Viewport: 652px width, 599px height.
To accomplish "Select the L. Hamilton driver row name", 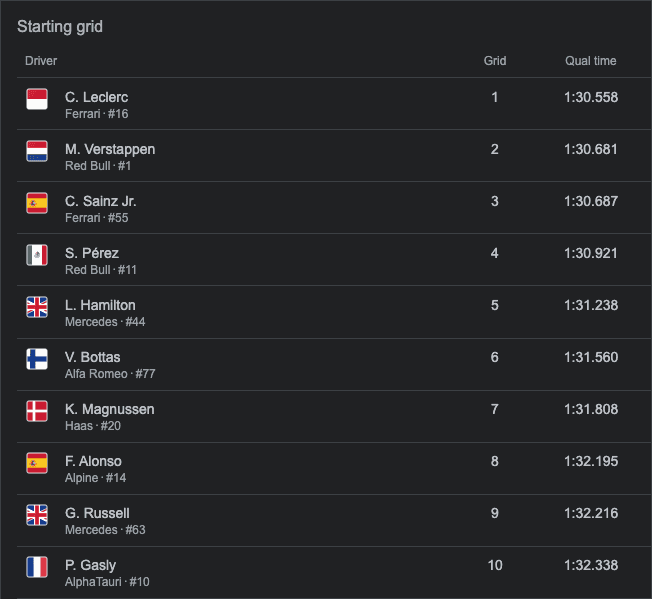I will tap(100, 305).
